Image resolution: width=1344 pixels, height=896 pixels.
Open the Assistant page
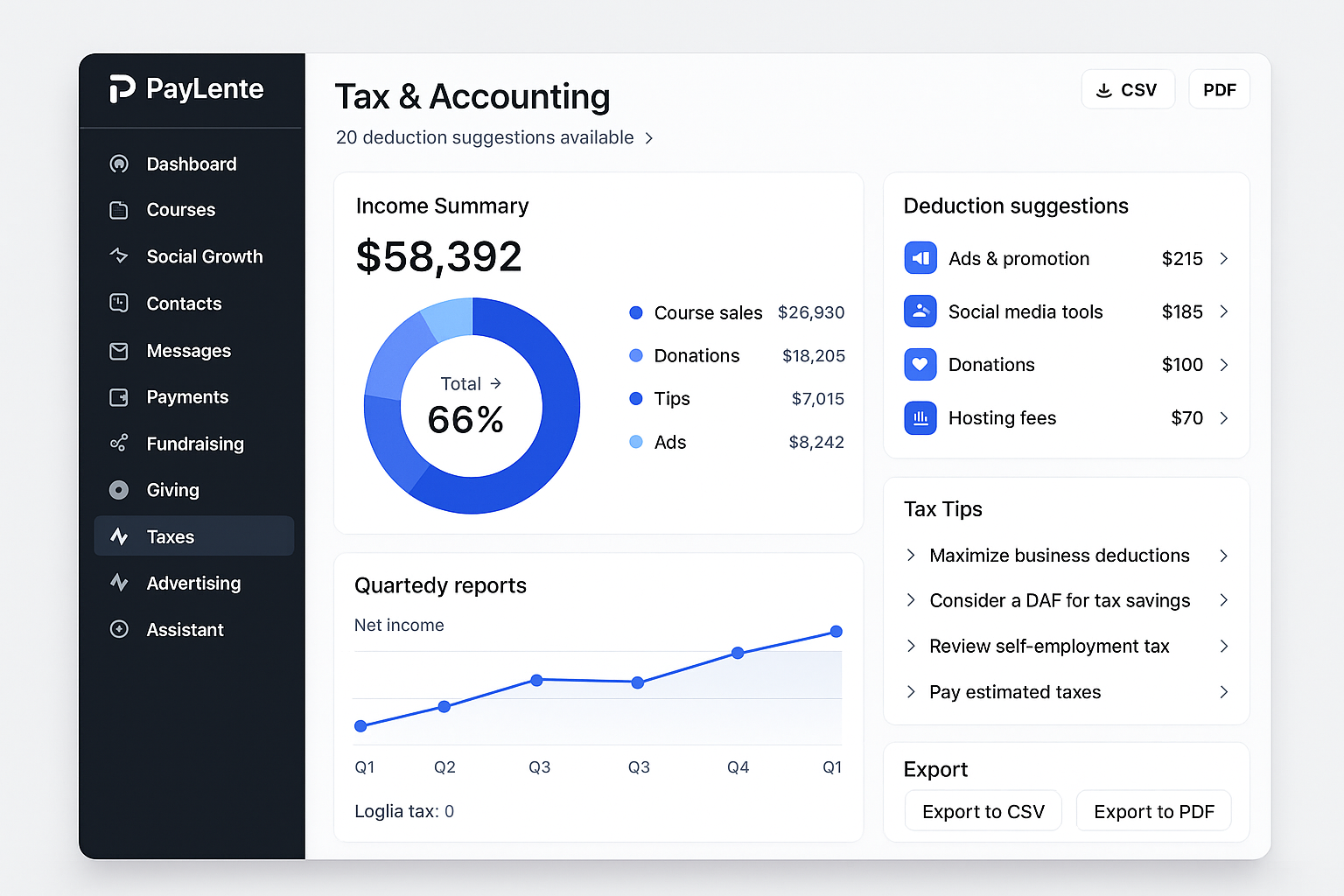tap(193, 629)
